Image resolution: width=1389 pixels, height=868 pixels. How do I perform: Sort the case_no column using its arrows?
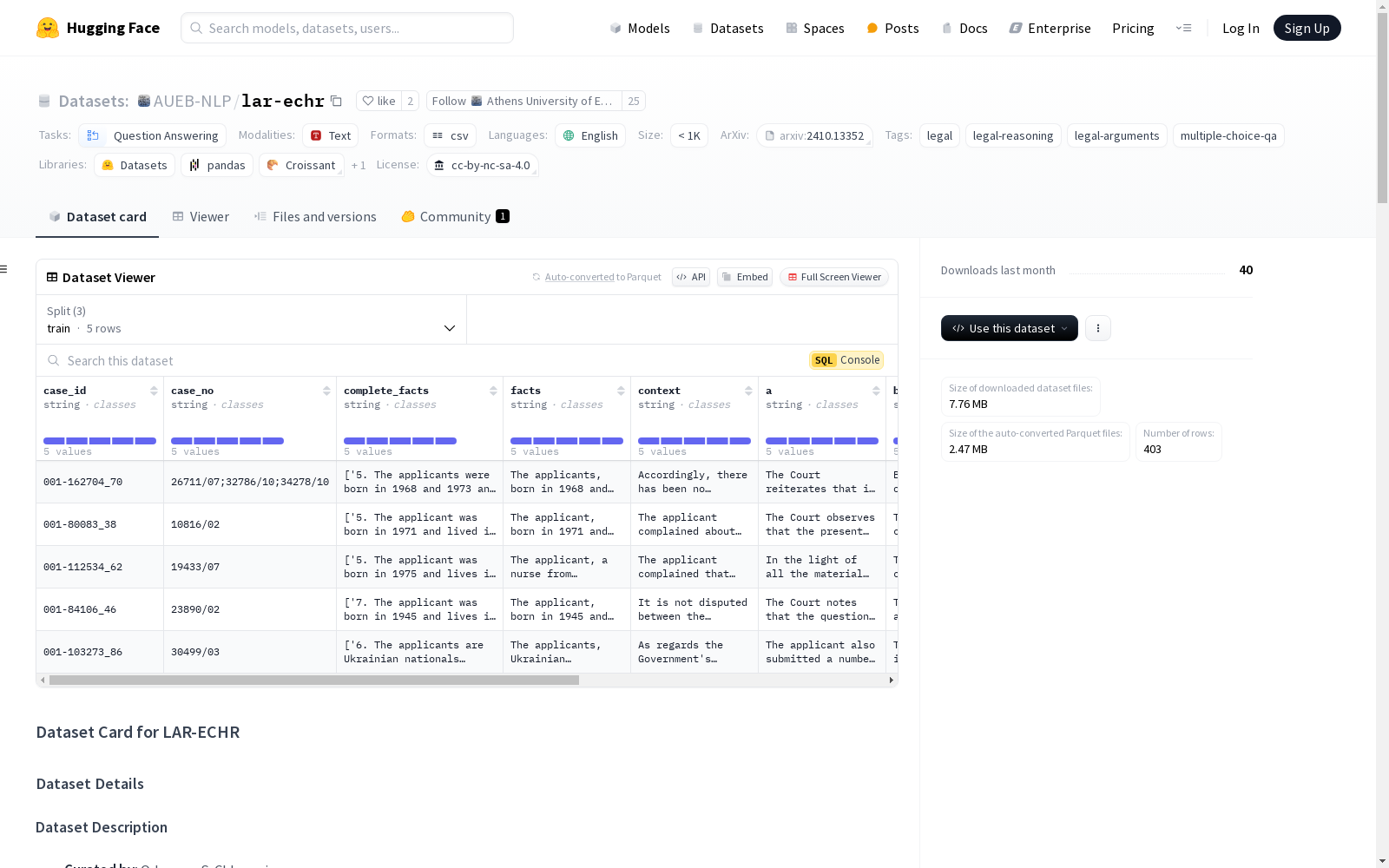(x=326, y=391)
